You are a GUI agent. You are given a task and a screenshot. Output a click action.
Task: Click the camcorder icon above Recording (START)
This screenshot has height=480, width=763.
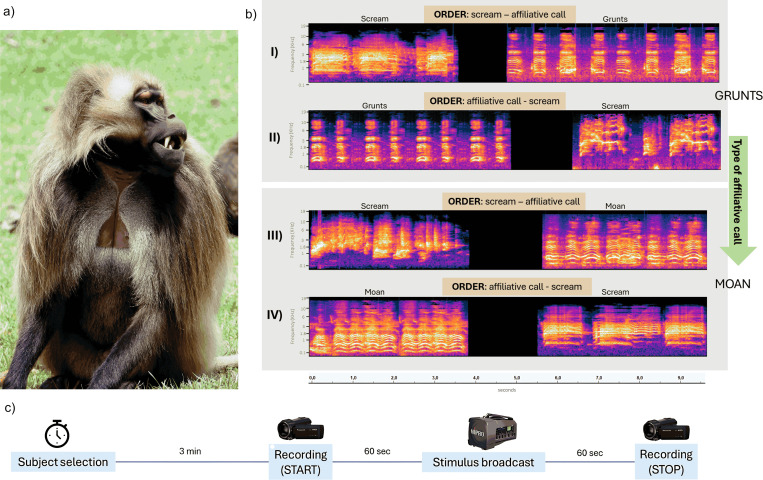pyautogui.click(x=300, y=429)
